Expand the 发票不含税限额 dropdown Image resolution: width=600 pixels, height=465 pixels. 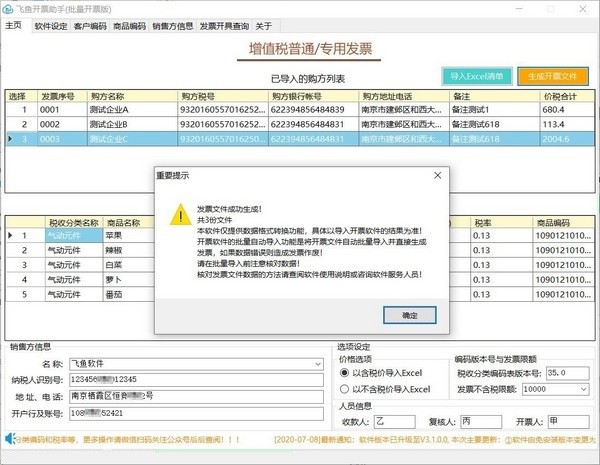coord(584,389)
